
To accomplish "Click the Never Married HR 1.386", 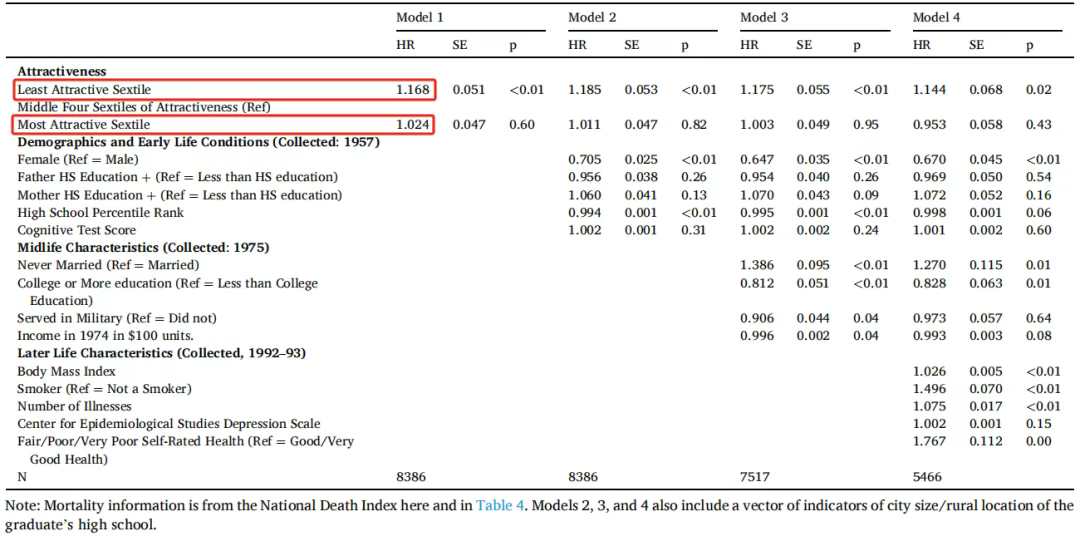I will point(757,265).
